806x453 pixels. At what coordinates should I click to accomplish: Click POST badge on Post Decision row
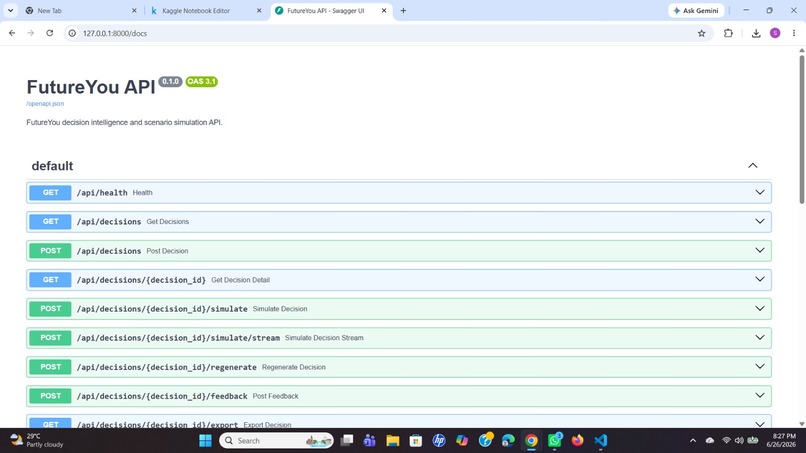coord(50,250)
